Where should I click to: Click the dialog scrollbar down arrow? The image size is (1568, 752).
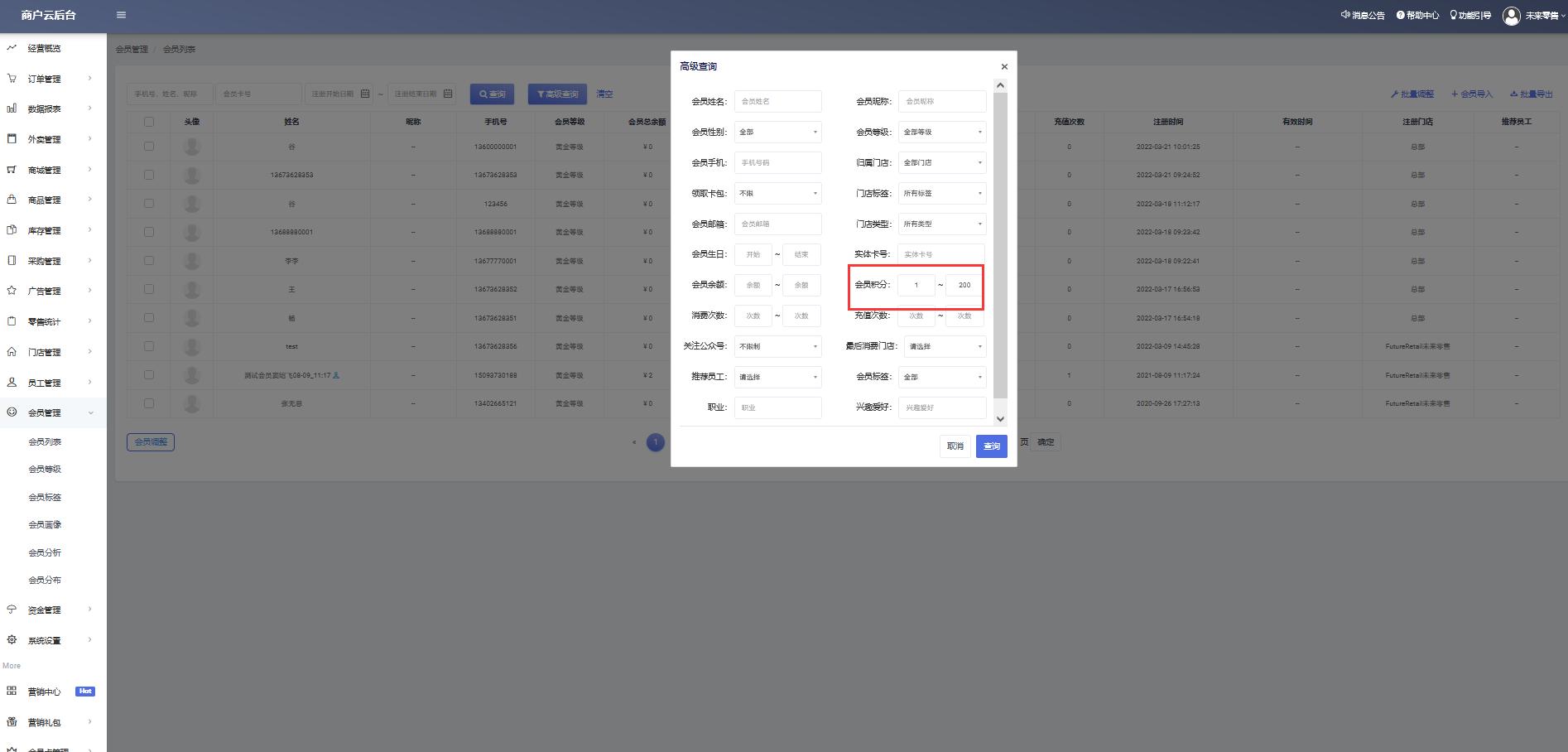1000,418
